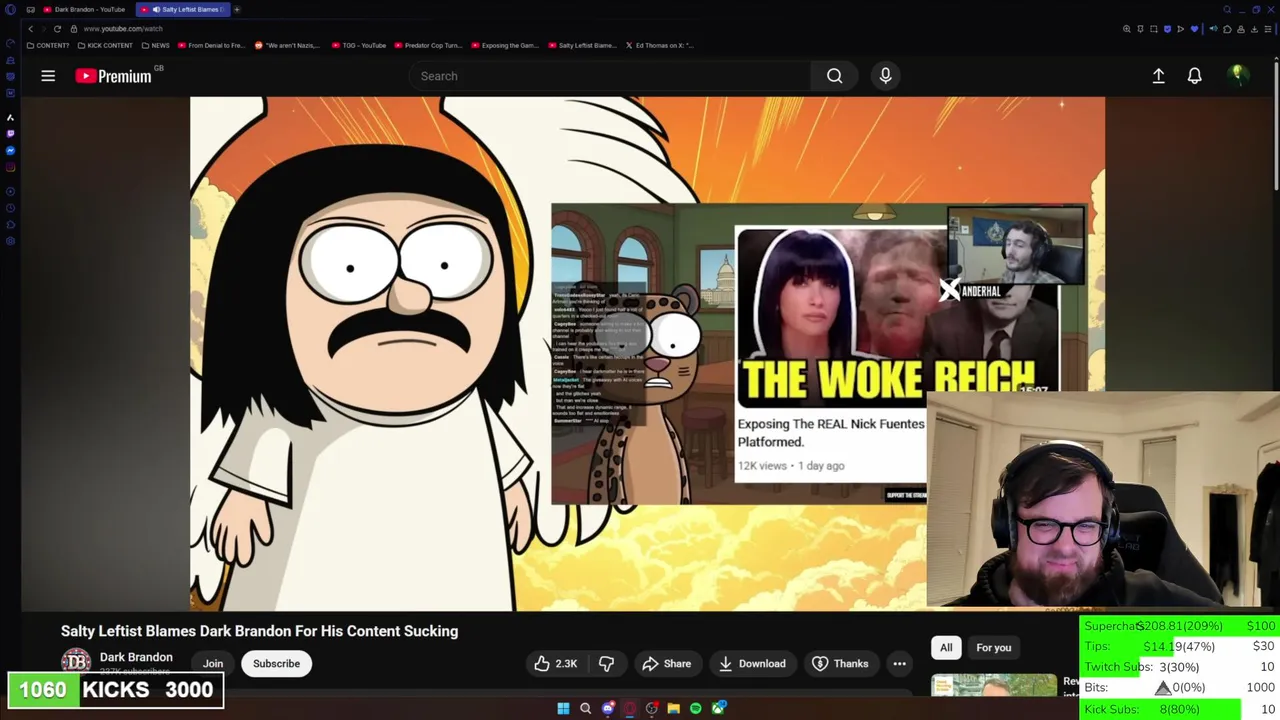Join Dark Brandon channel membership
The width and height of the screenshot is (1280, 720).
(213, 664)
